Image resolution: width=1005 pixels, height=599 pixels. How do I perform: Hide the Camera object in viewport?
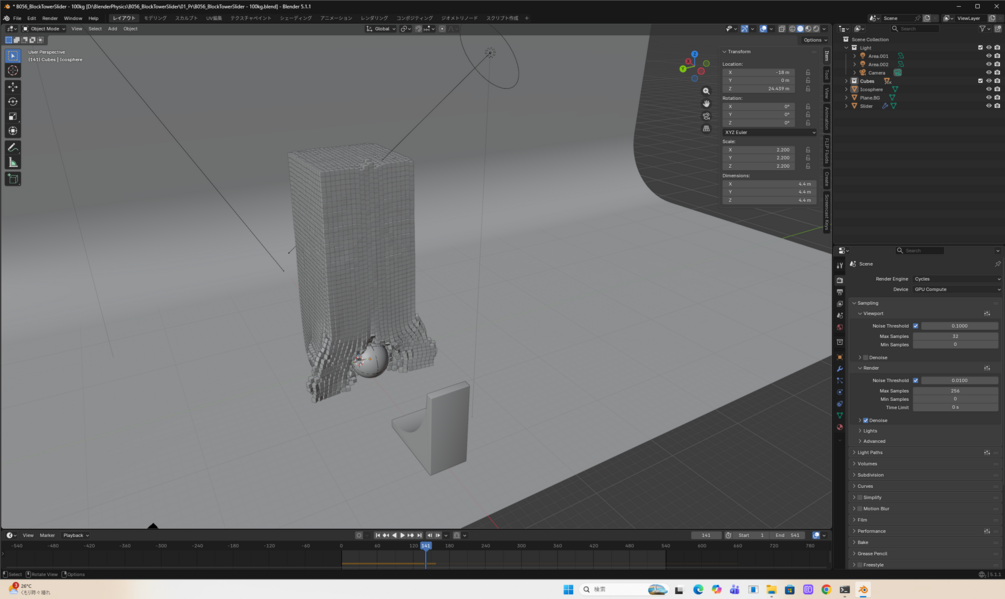(x=989, y=72)
